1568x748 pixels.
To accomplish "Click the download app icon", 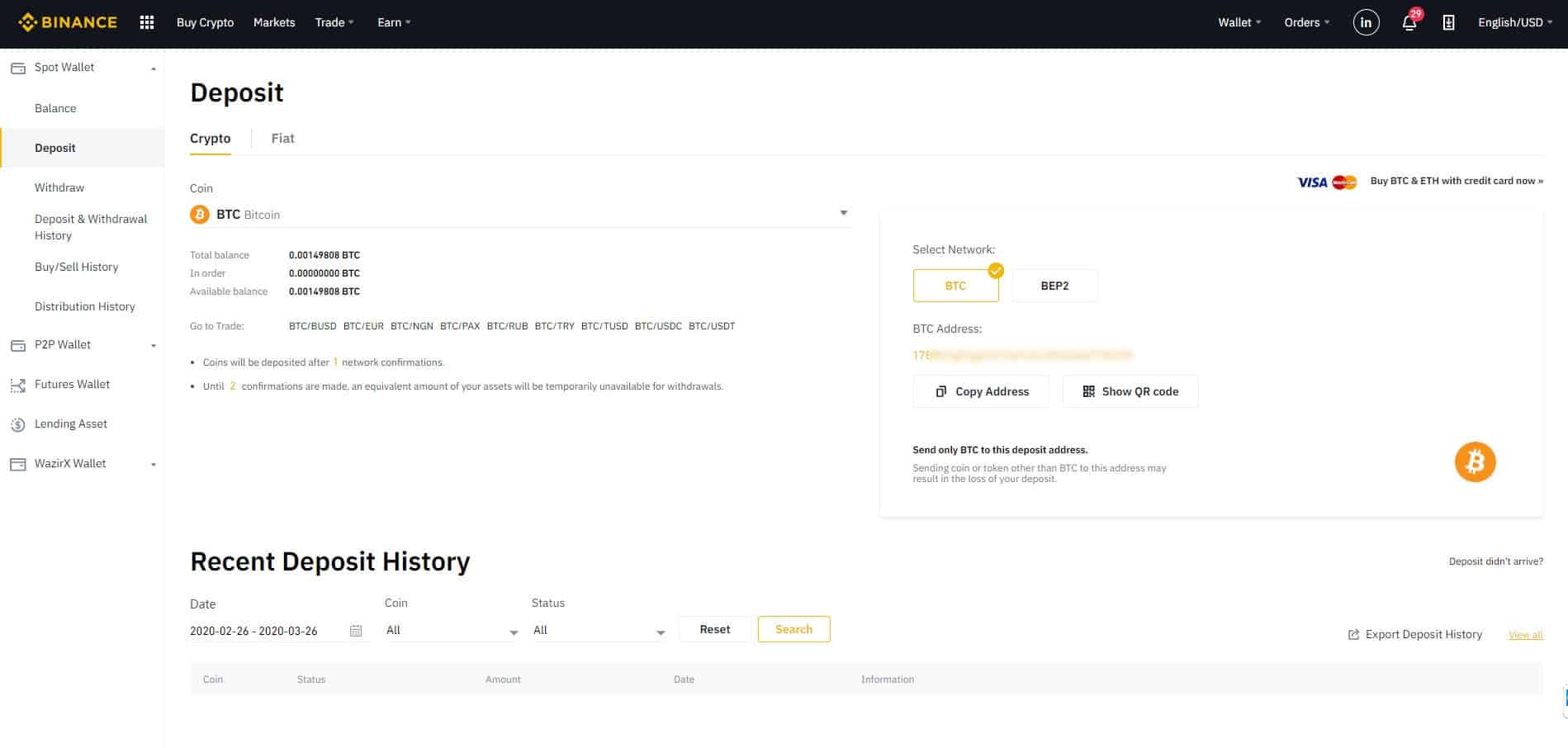I will point(1448,22).
